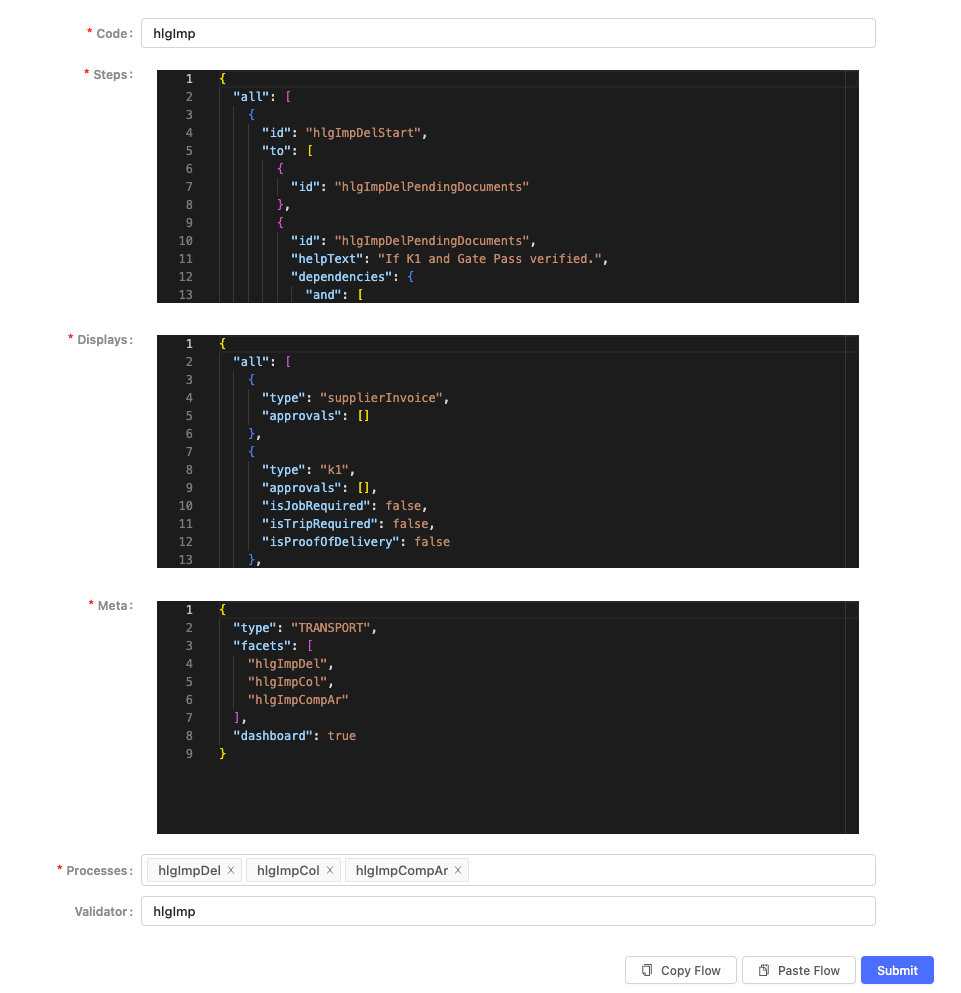
Task: Click the Copy Flow button
Action: [x=681, y=970]
